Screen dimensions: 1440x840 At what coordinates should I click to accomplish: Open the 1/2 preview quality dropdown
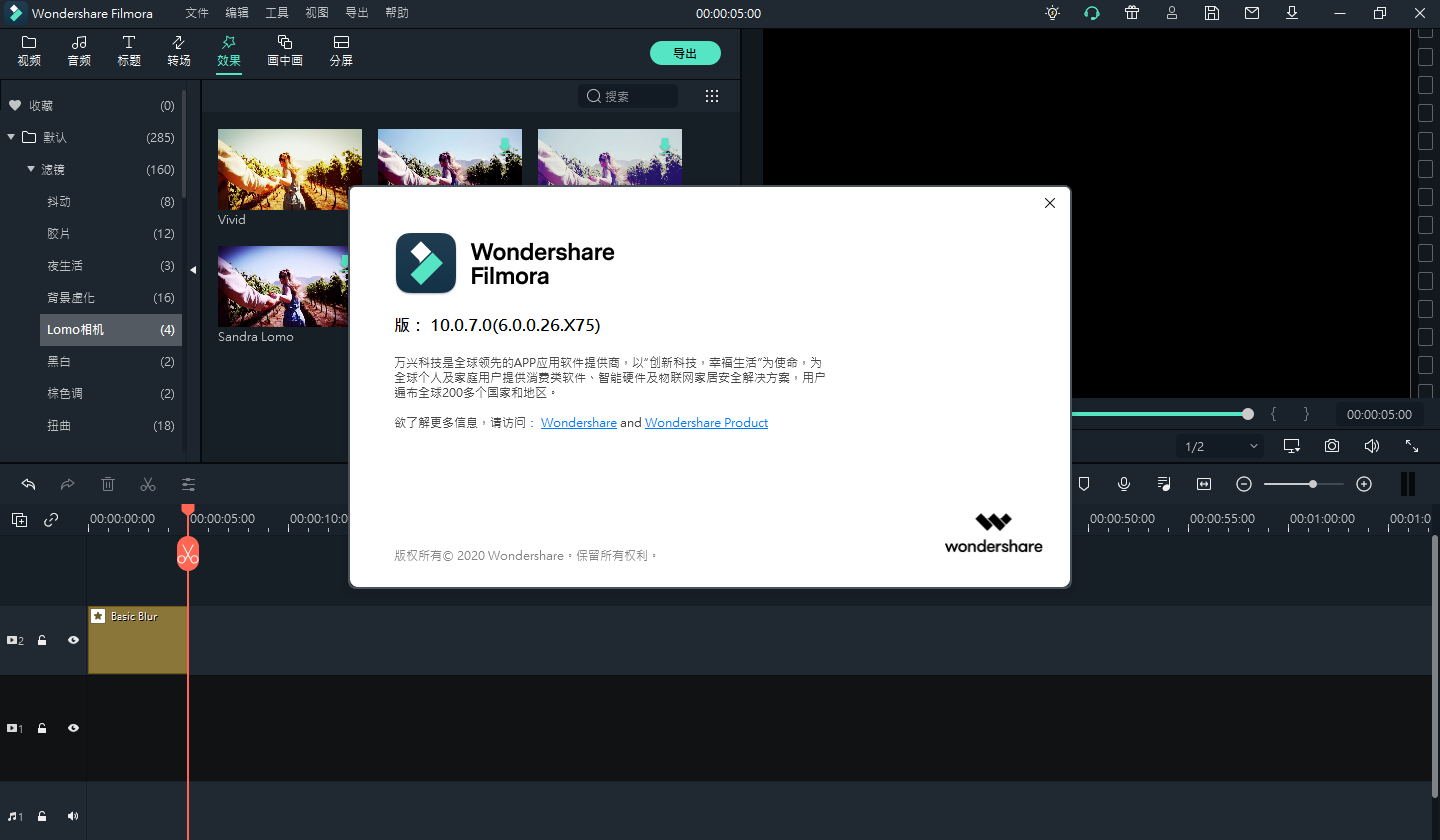(x=1221, y=446)
